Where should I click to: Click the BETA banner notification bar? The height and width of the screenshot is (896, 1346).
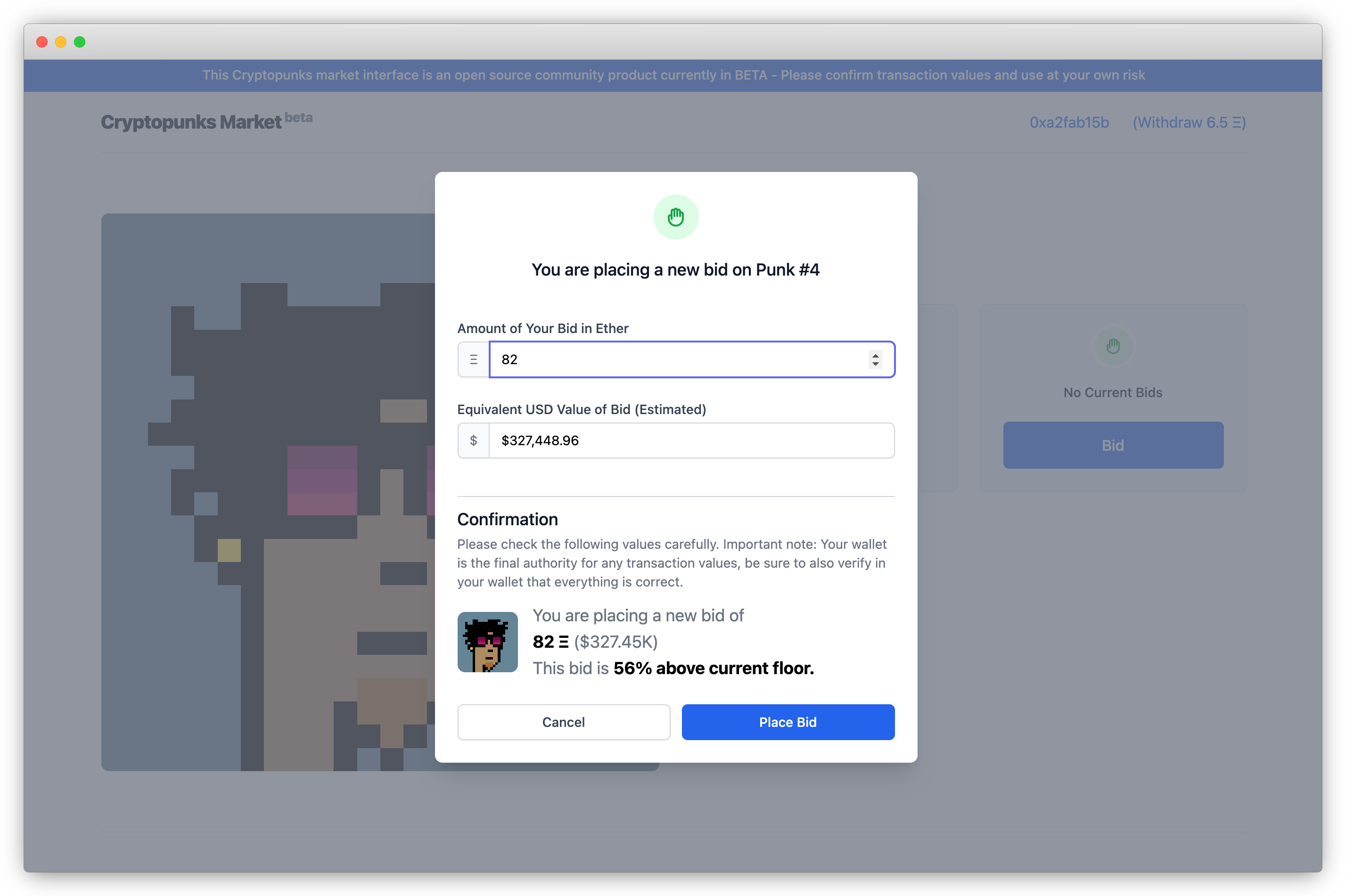674,76
